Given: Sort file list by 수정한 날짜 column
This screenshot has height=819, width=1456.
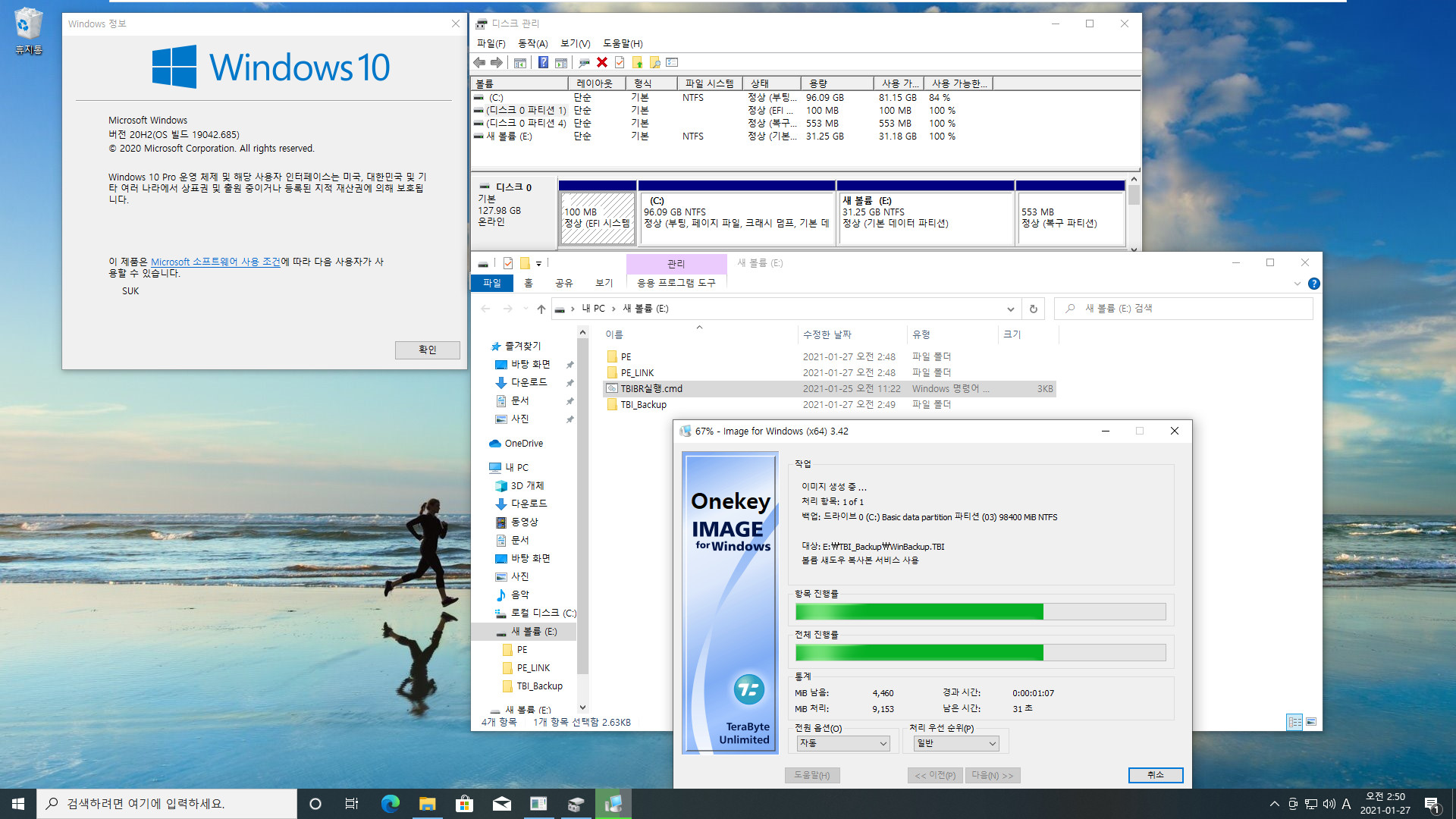Looking at the screenshot, I should (x=852, y=334).
